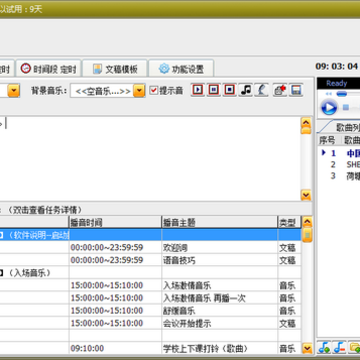Click text area scrollbar down arrow
The width and height of the screenshot is (360, 360).
click(x=306, y=195)
